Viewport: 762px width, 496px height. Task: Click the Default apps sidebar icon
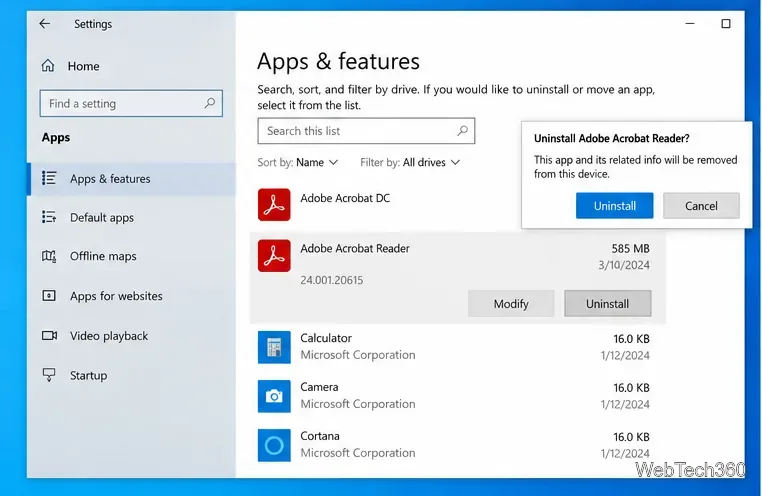(x=49, y=217)
